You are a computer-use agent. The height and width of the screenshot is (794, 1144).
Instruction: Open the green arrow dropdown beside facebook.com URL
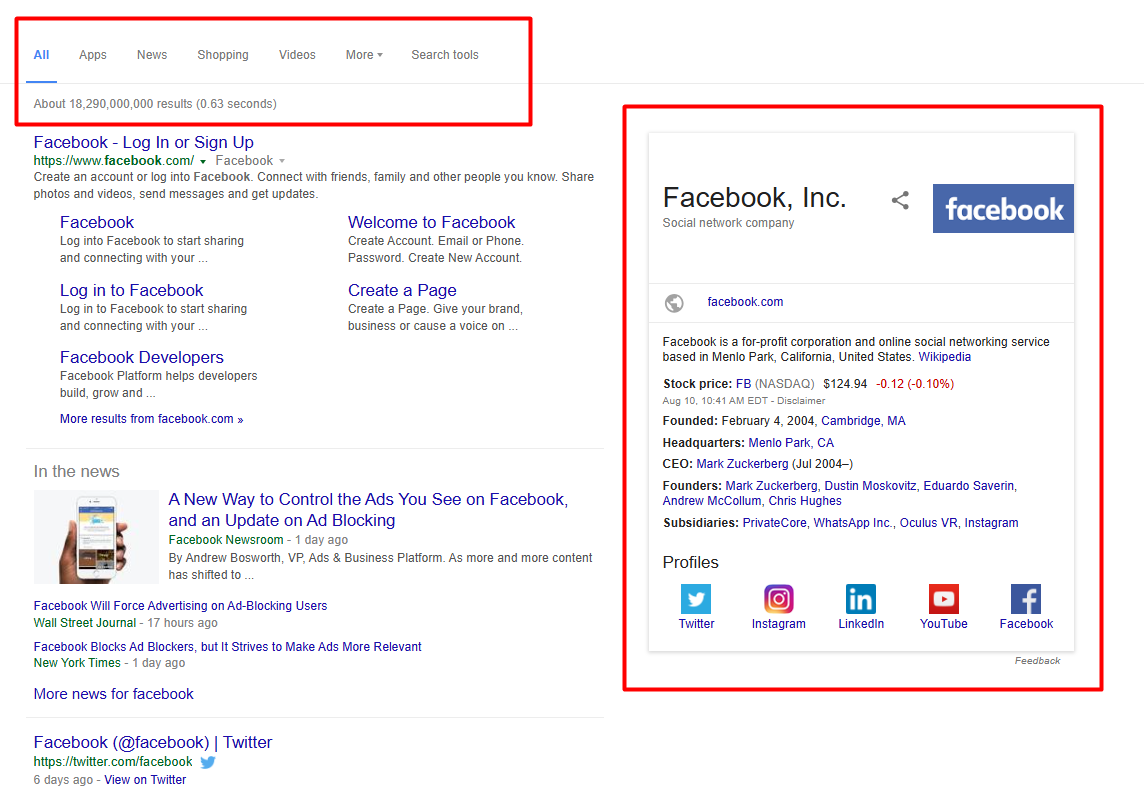click(x=203, y=161)
